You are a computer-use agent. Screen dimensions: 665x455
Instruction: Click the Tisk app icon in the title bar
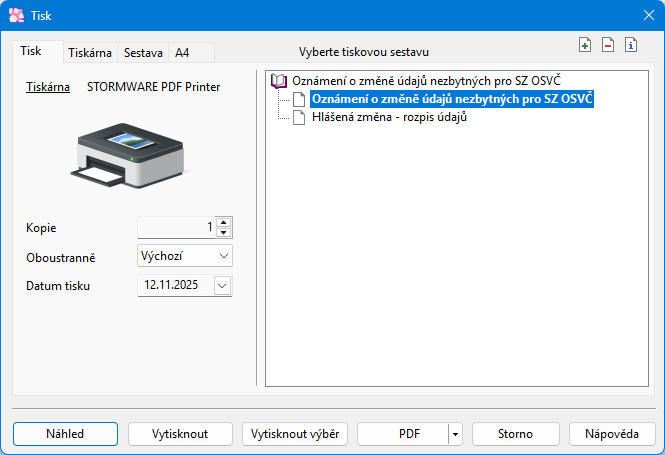[17, 15]
